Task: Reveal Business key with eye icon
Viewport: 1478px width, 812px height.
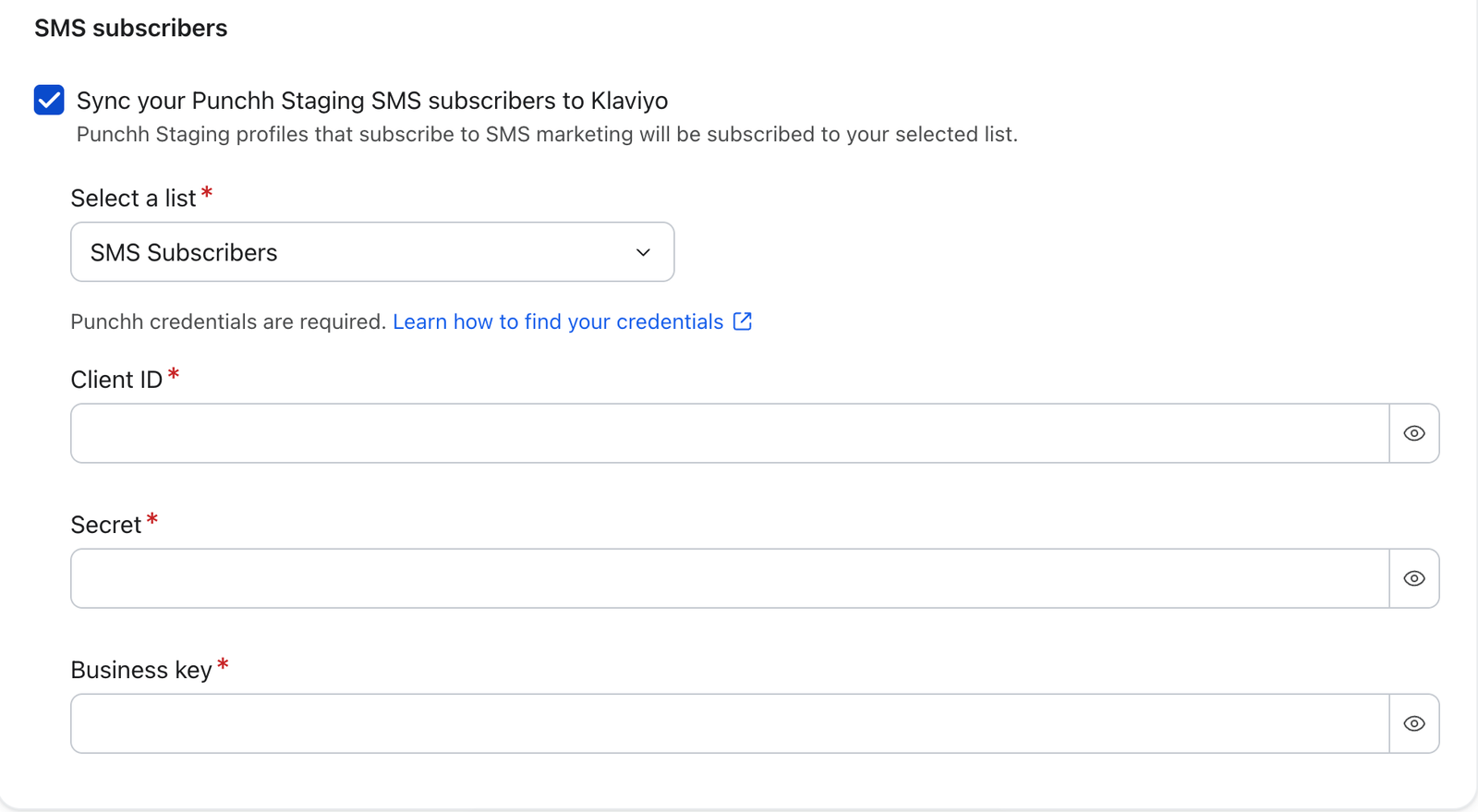Action: pos(1414,723)
